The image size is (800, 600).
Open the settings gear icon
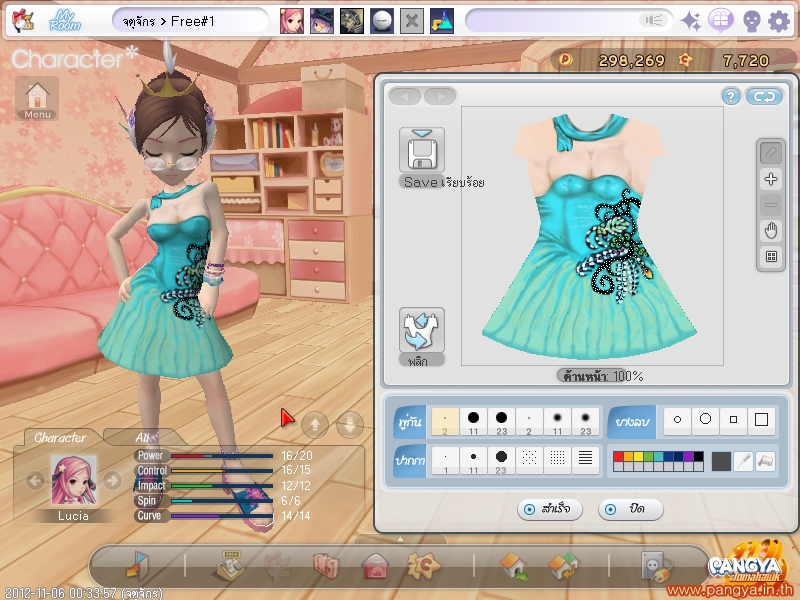click(x=779, y=21)
